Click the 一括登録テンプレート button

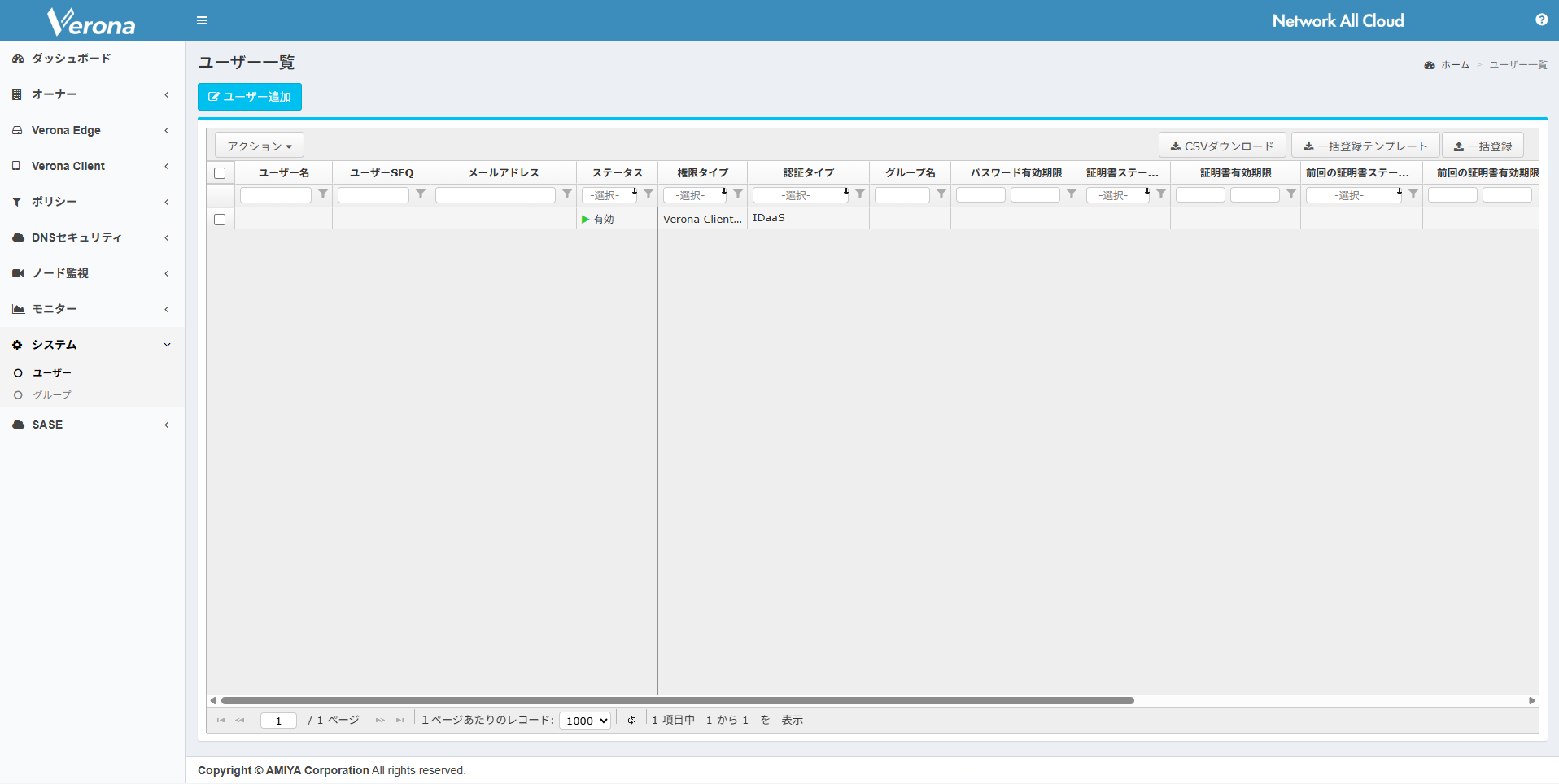click(1365, 146)
